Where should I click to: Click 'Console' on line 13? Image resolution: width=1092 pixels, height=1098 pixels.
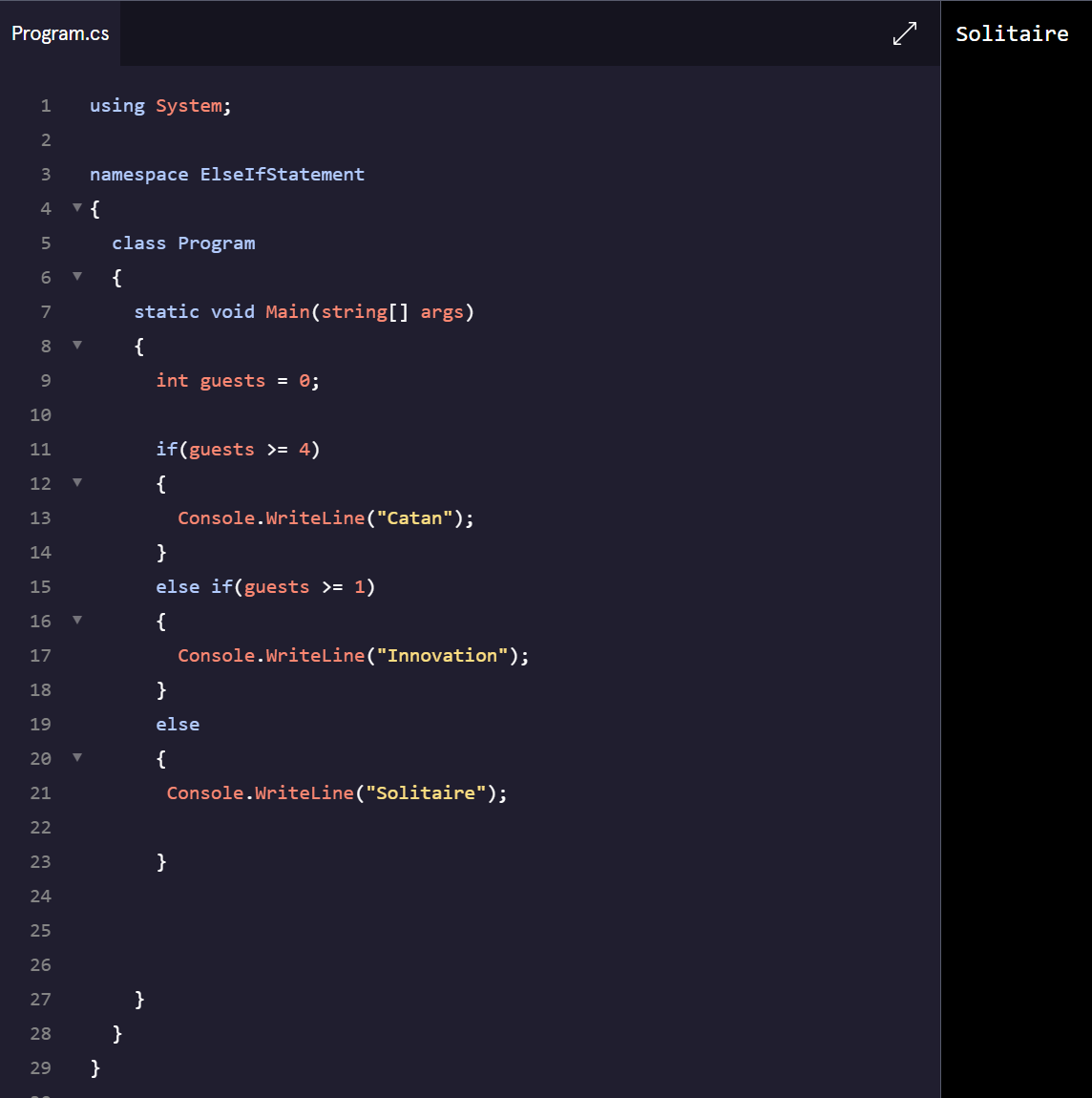[x=217, y=518]
